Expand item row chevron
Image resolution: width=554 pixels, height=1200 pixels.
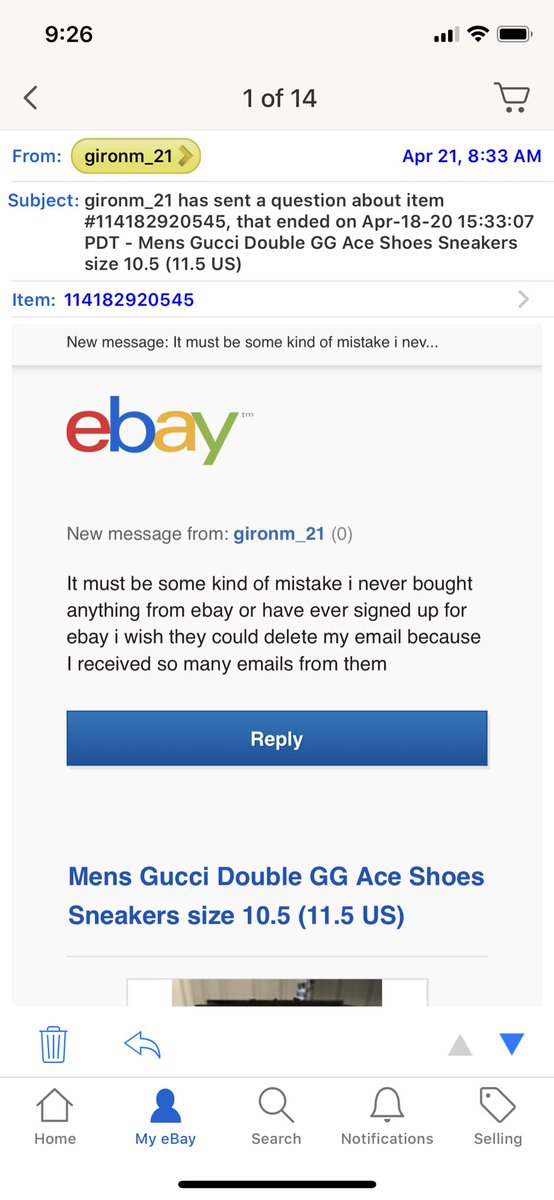pyautogui.click(x=523, y=299)
